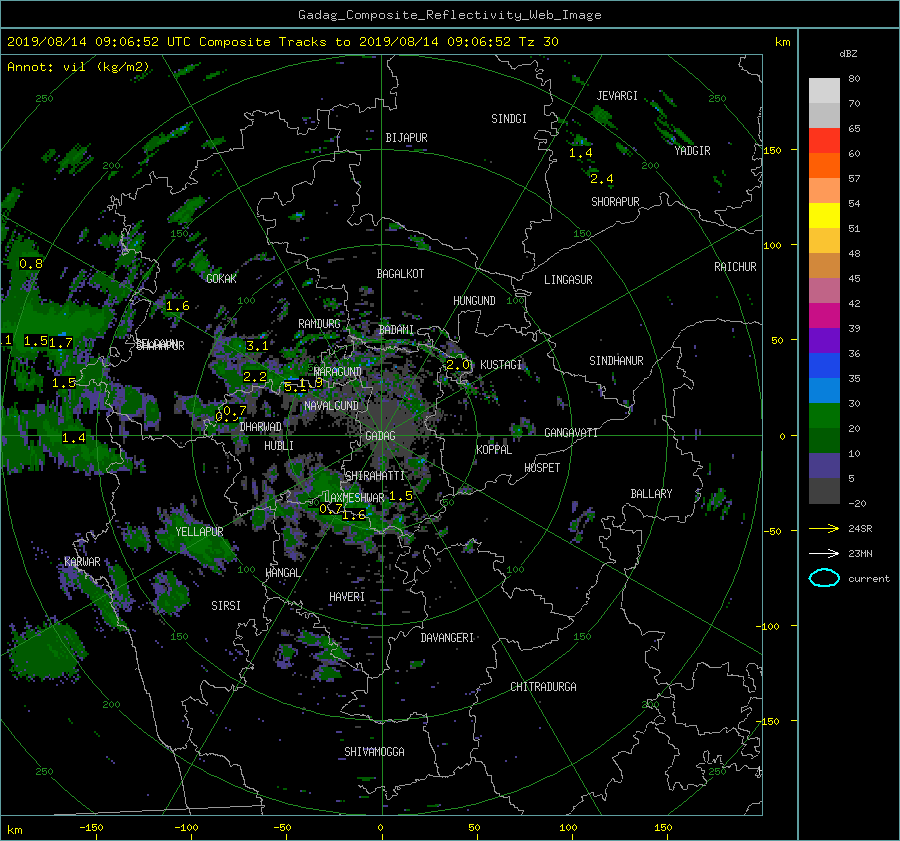Click the UTC Composite Tracks timestamp header
This screenshot has height=841, width=900.
coord(282,42)
